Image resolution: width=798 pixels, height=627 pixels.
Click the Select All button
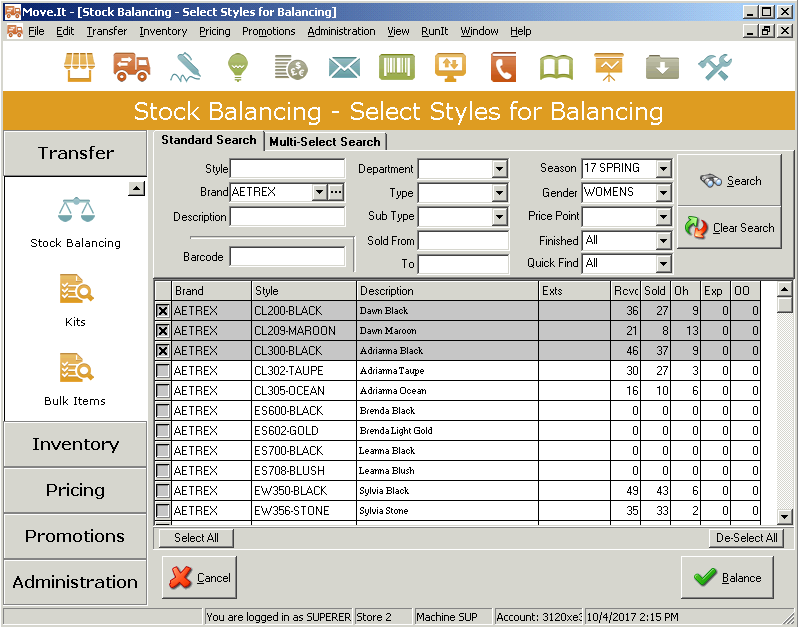(196, 538)
